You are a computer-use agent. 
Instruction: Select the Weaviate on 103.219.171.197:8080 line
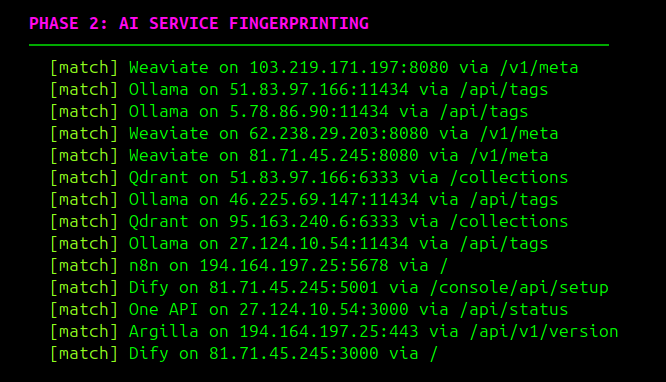point(314,68)
